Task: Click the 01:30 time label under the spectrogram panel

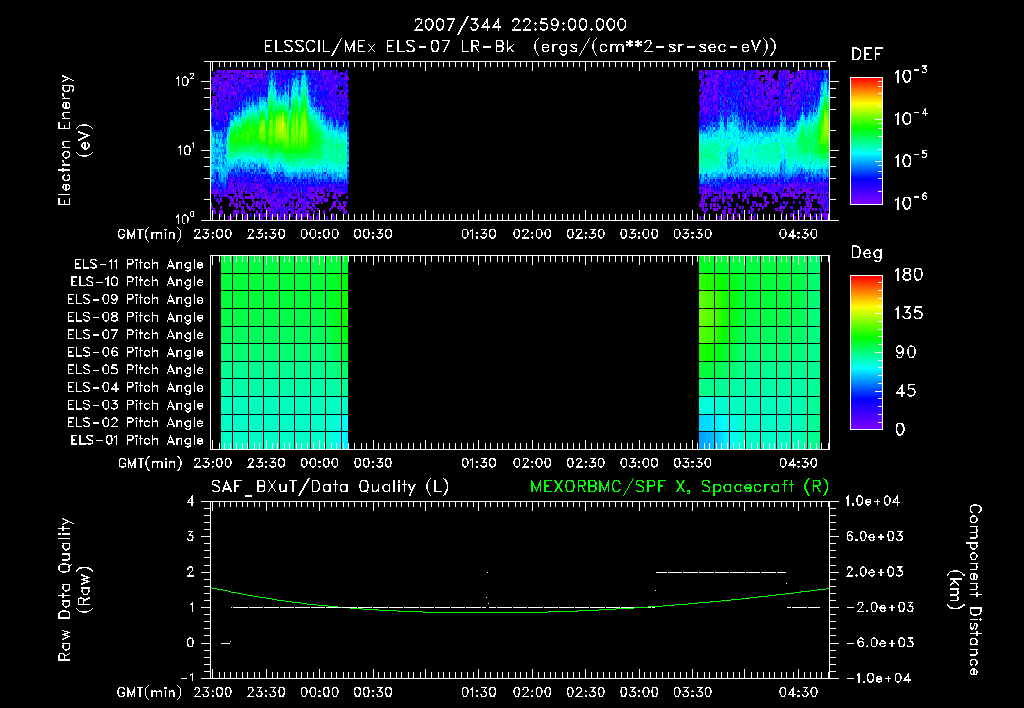Action: (x=479, y=234)
